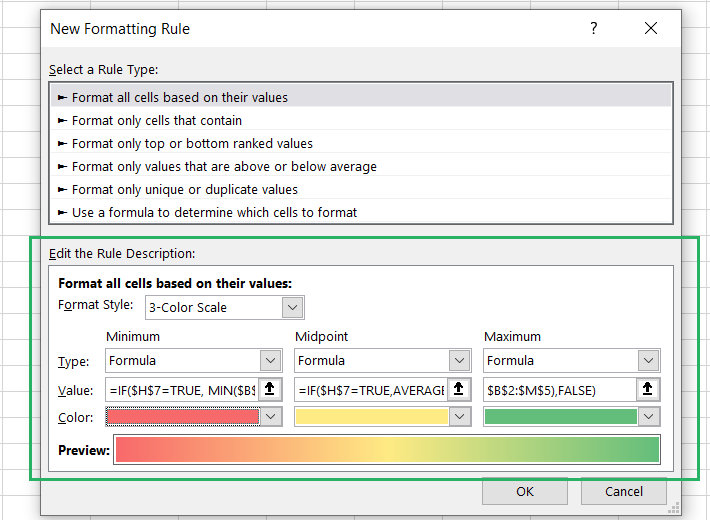Click the Help question mark icon
This screenshot has width=710, height=520.
(x=594, y=29)
